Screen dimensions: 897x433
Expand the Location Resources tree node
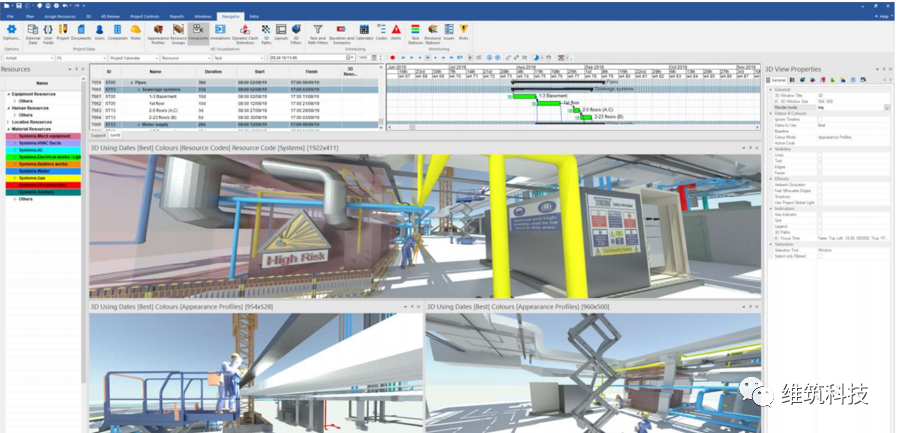(x=9, y=122)
